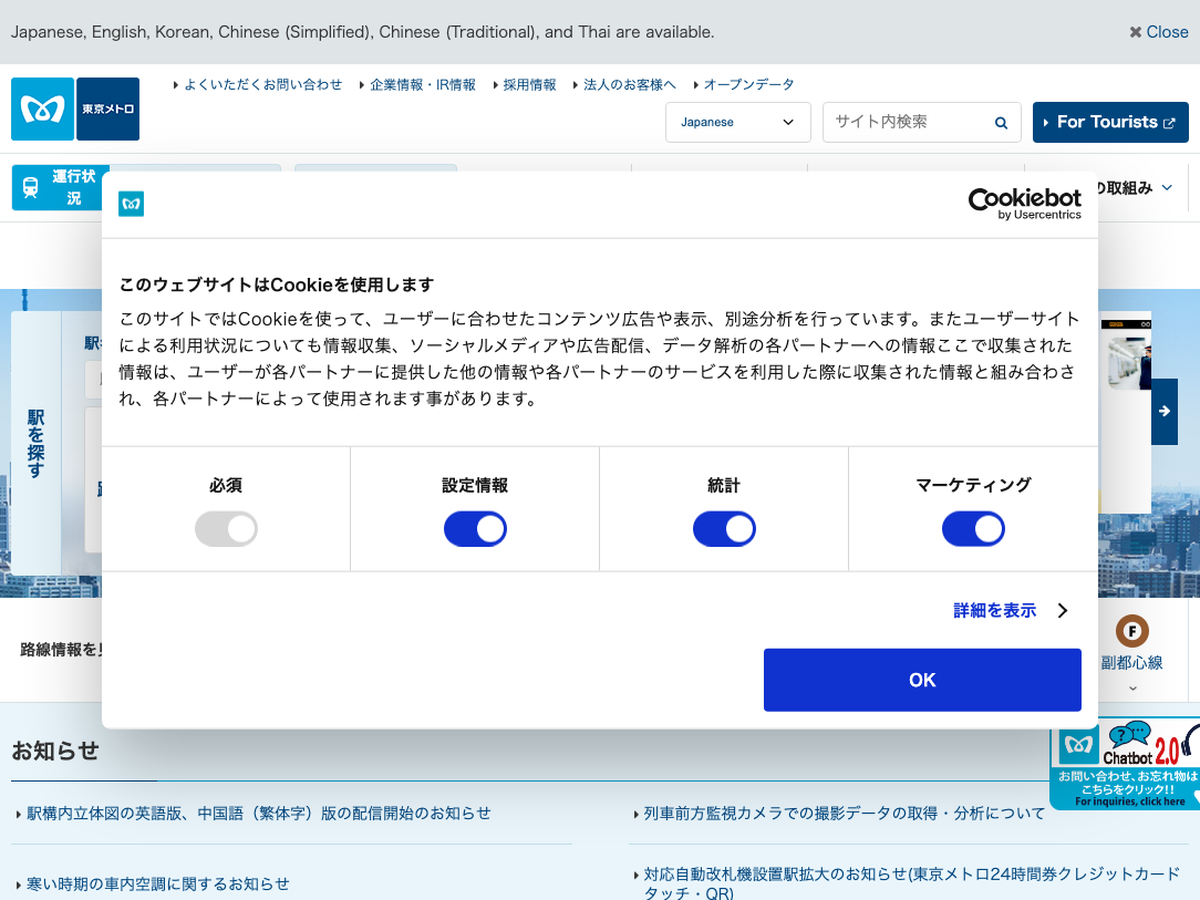Click the train status icon 運行状況
The image size is (1200, 900).
click(x=31, y=187)
